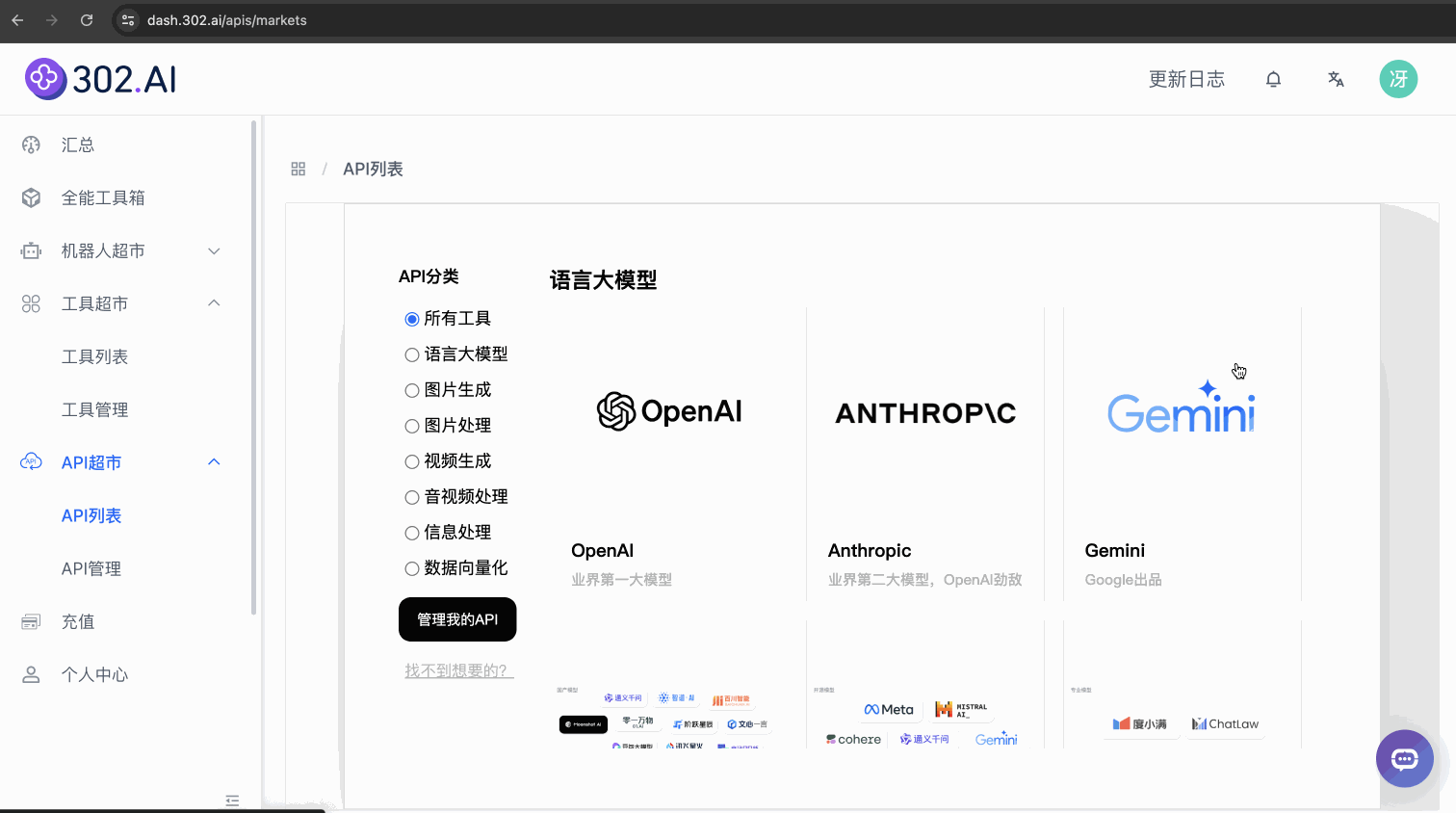This screenshot has width=1456, height=813.
Task: Click the OpenAI logo image
Action: (669, 411)
